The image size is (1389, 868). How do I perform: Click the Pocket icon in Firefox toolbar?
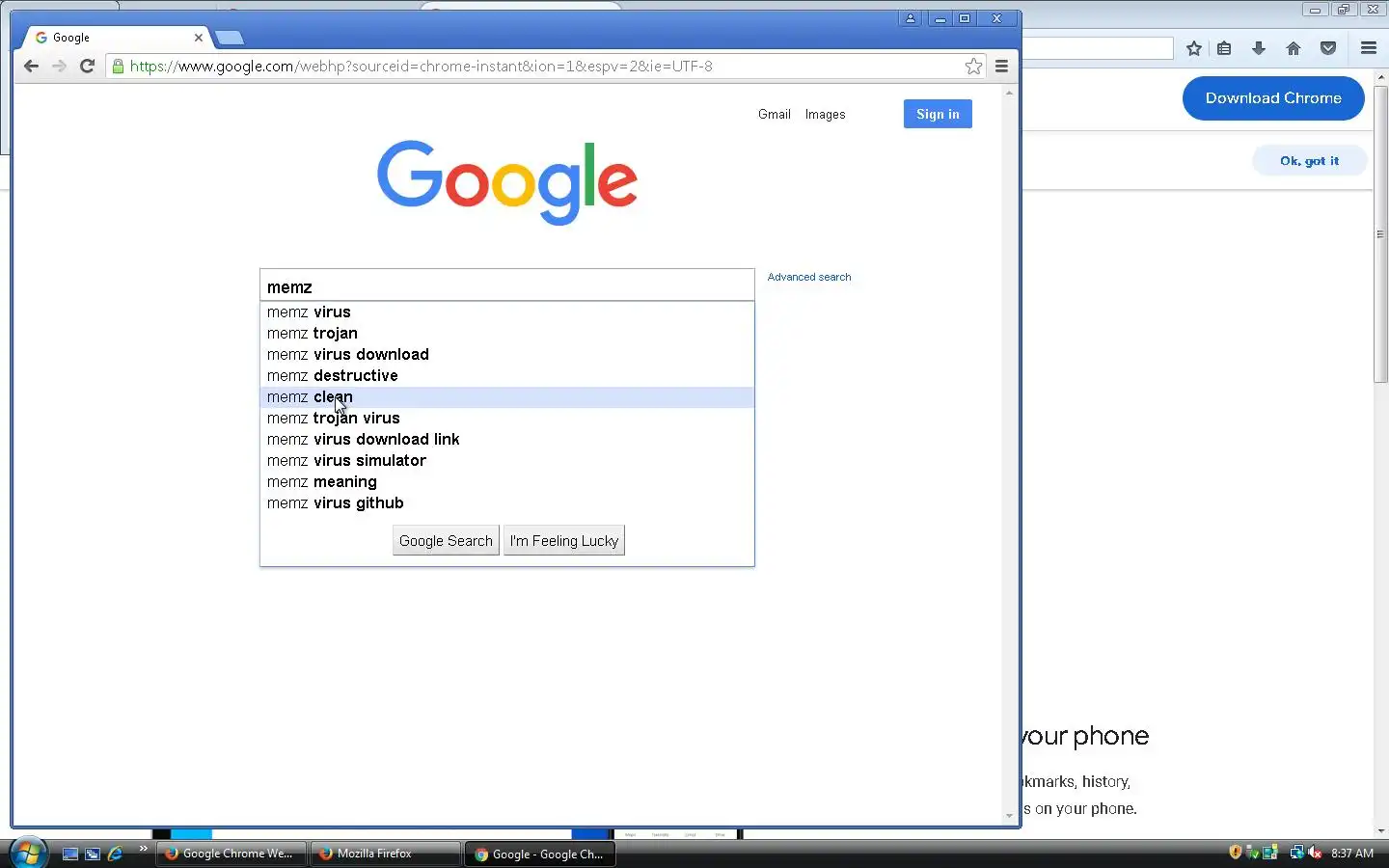click(1328, 48)
